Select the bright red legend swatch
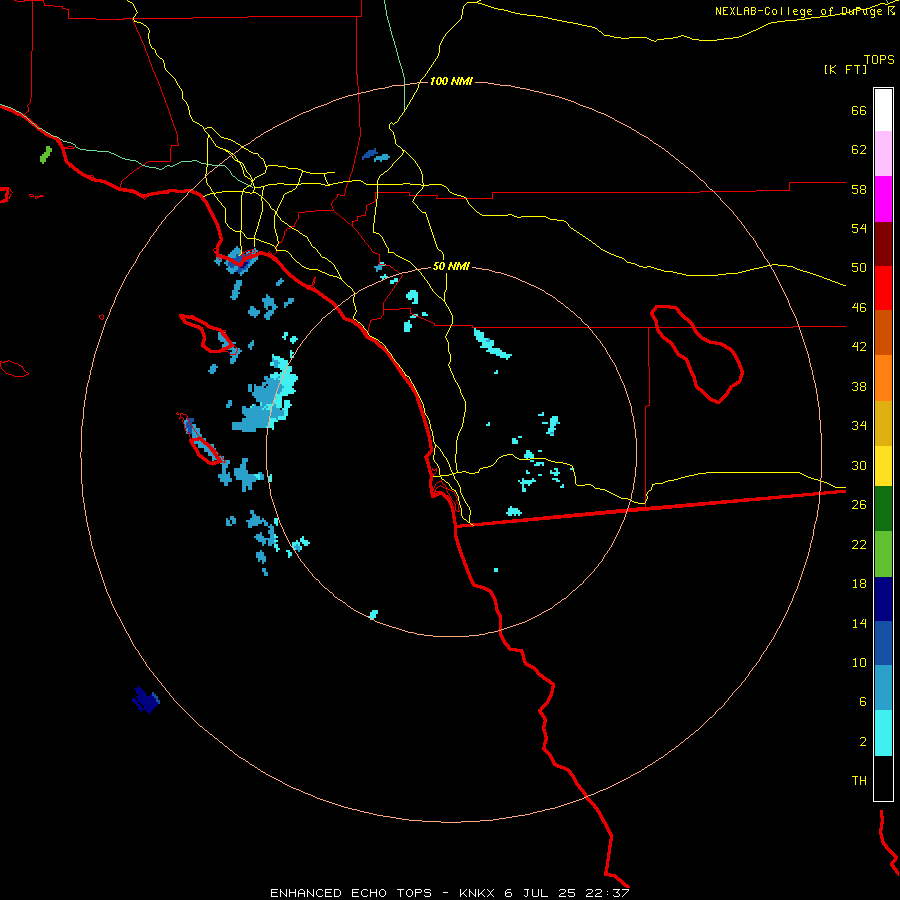 (x=883, y=288)
